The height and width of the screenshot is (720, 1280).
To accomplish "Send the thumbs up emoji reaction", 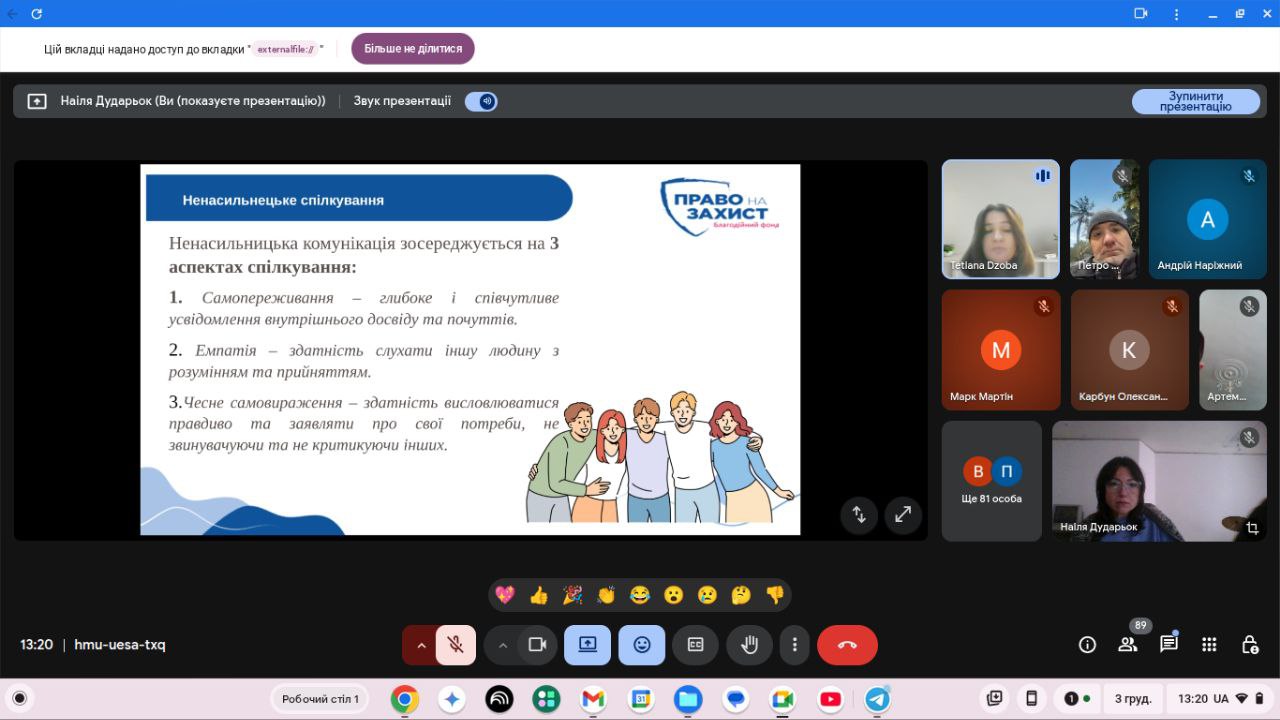I will (539, 595).
